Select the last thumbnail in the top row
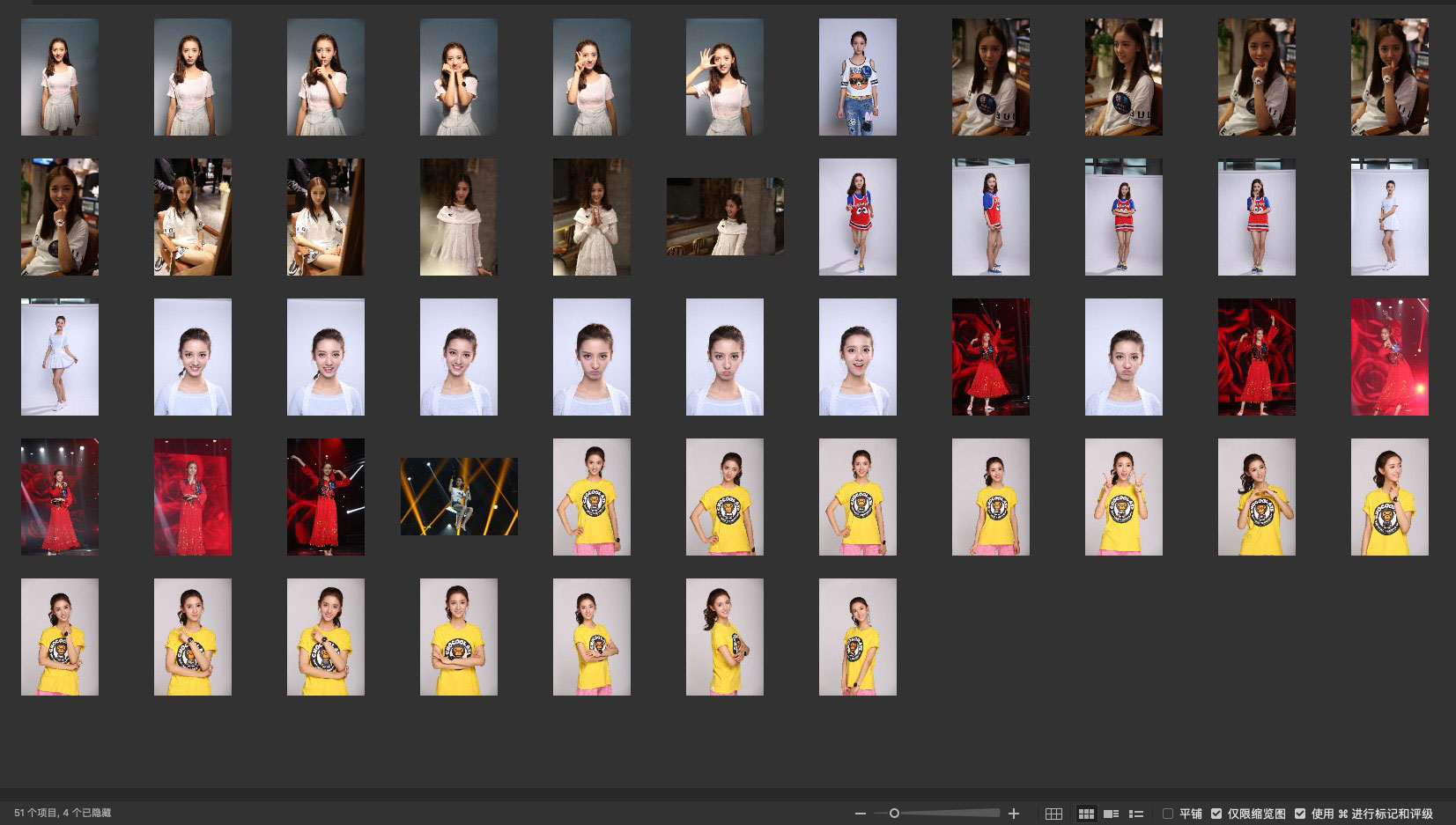 pos(1390,77)
